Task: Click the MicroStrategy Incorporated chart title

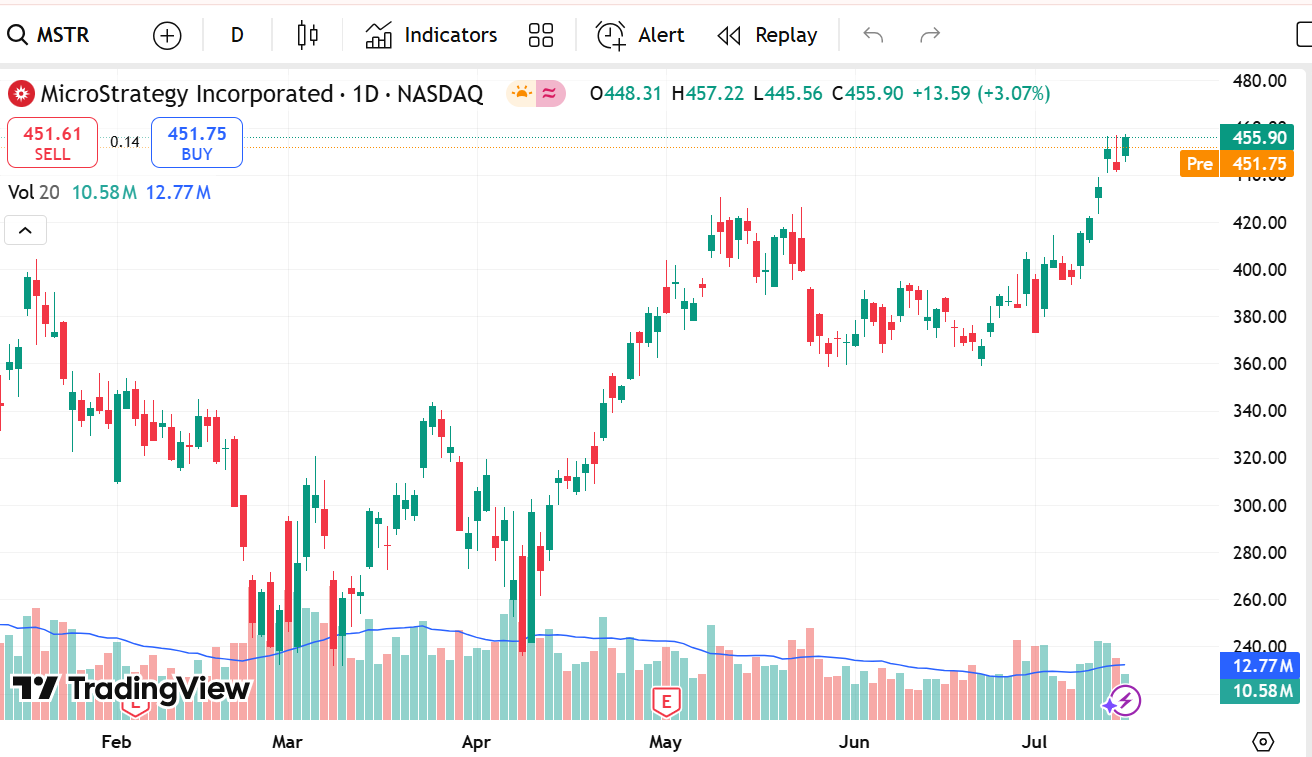Action: pyautogui.click(x=186, y=94)
